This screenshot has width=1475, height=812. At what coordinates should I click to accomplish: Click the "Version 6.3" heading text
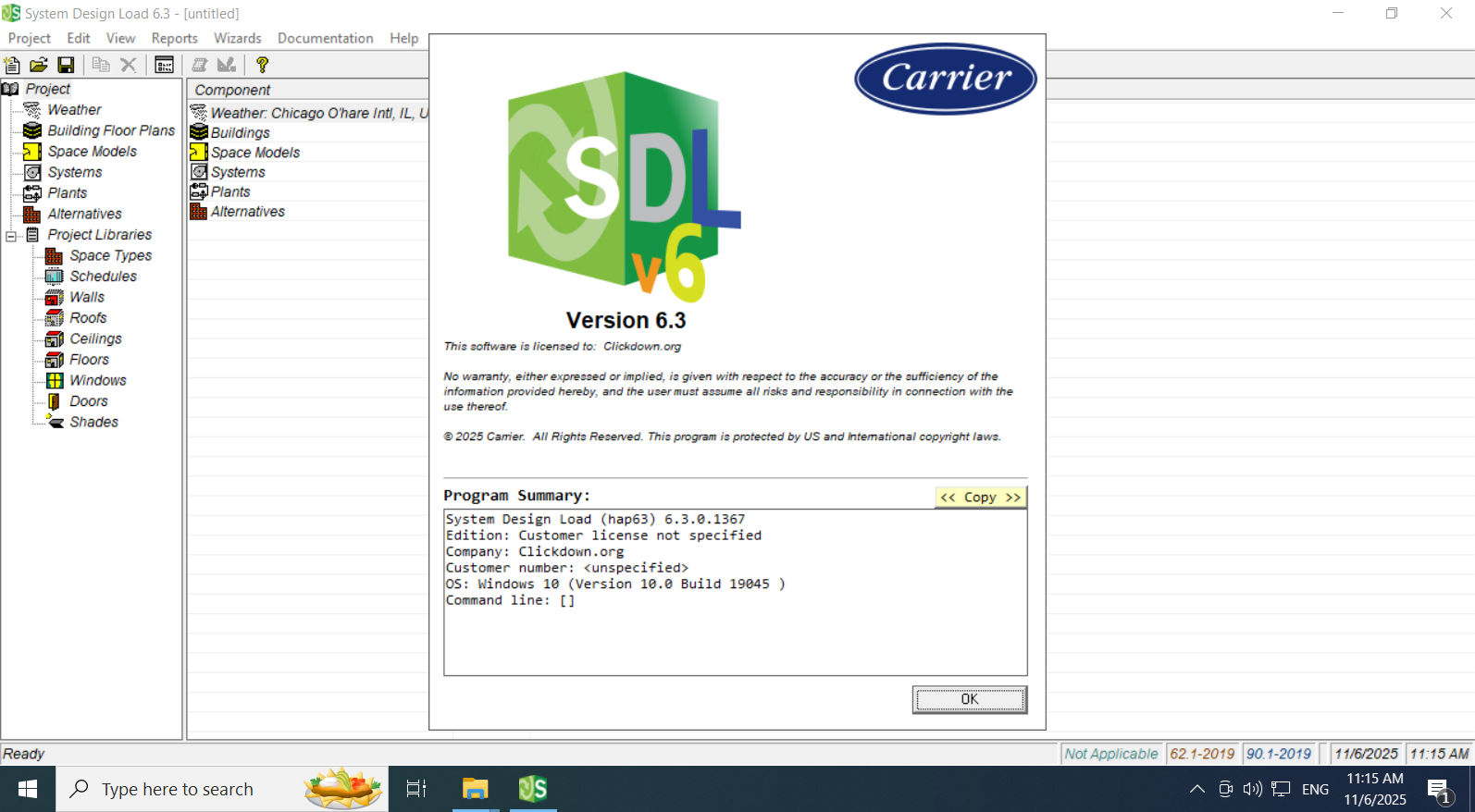pos(626,321)
